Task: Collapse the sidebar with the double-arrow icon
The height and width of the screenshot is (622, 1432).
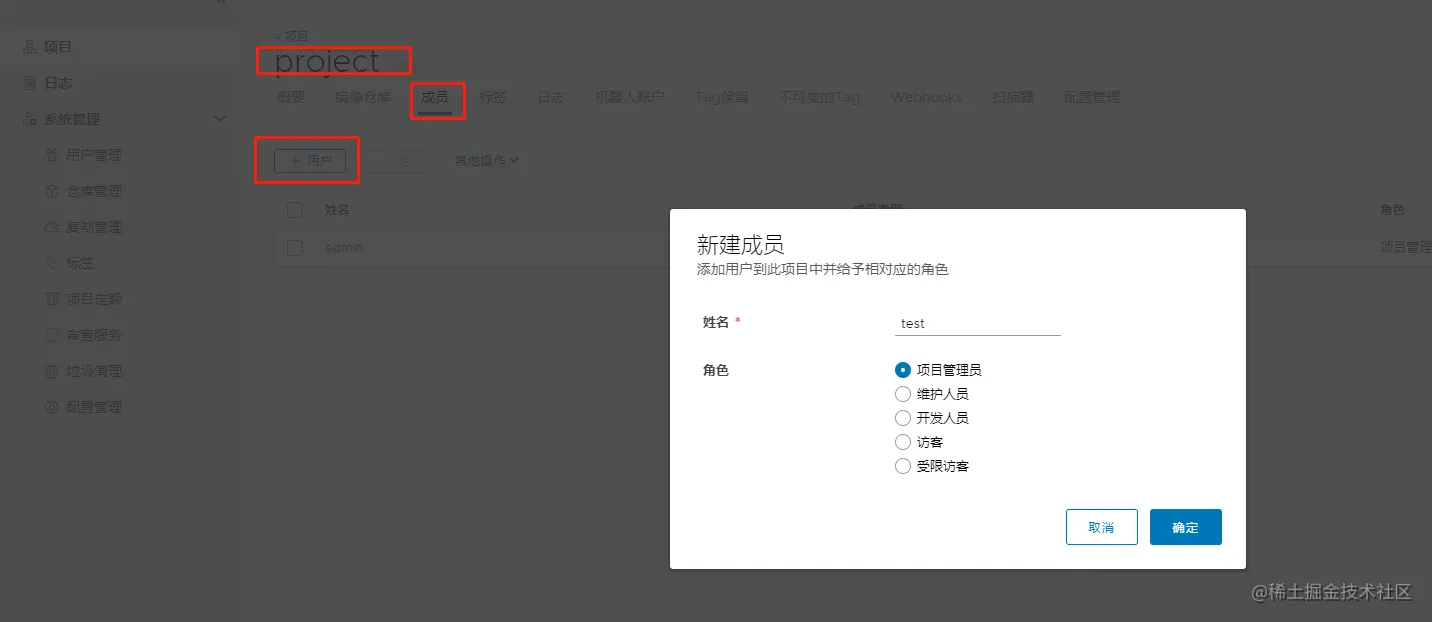Action: point(221,3)
